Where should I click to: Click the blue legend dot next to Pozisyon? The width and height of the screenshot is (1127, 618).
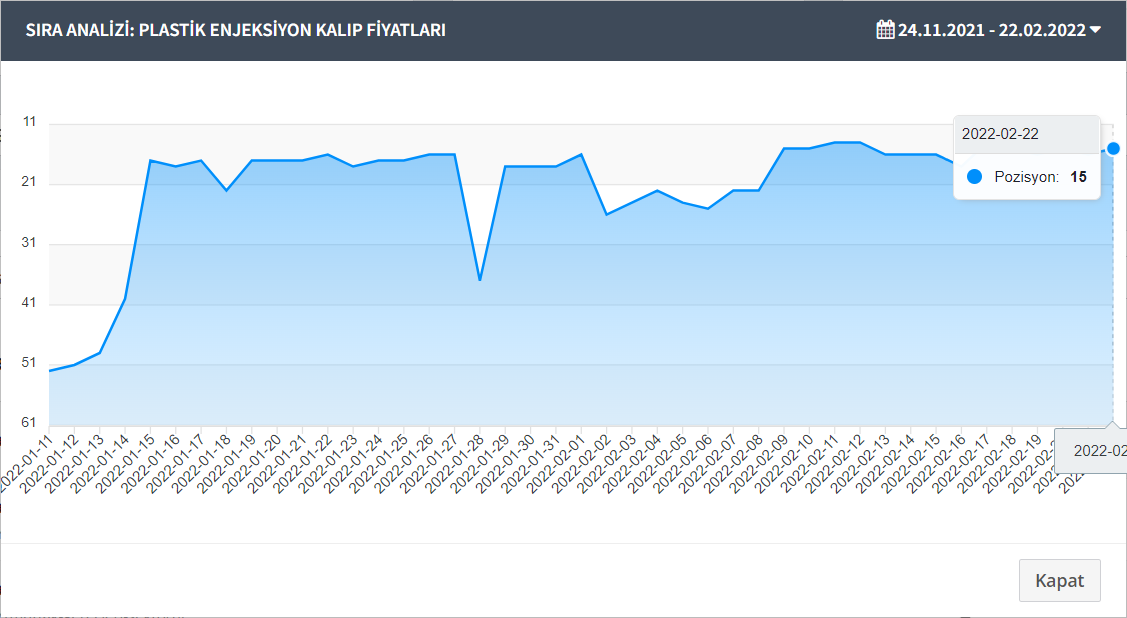tap(975, 177)
